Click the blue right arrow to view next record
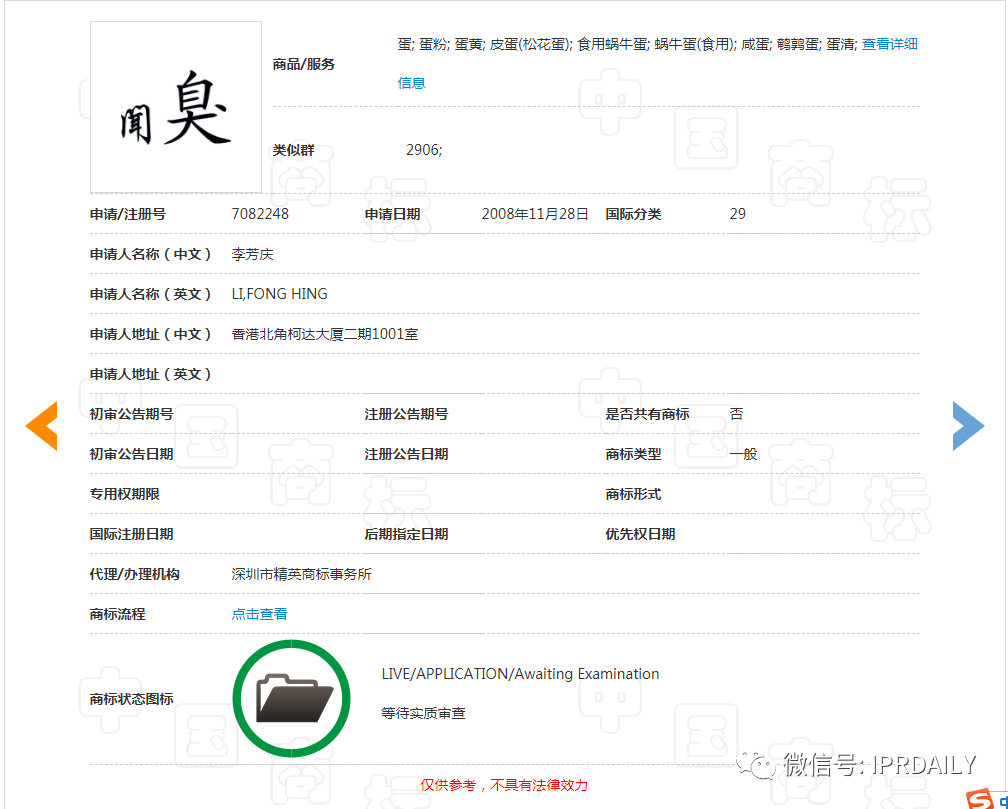The height and width of the screenshot is (809, 1008). pyautogui.click(x=967, y=426)
